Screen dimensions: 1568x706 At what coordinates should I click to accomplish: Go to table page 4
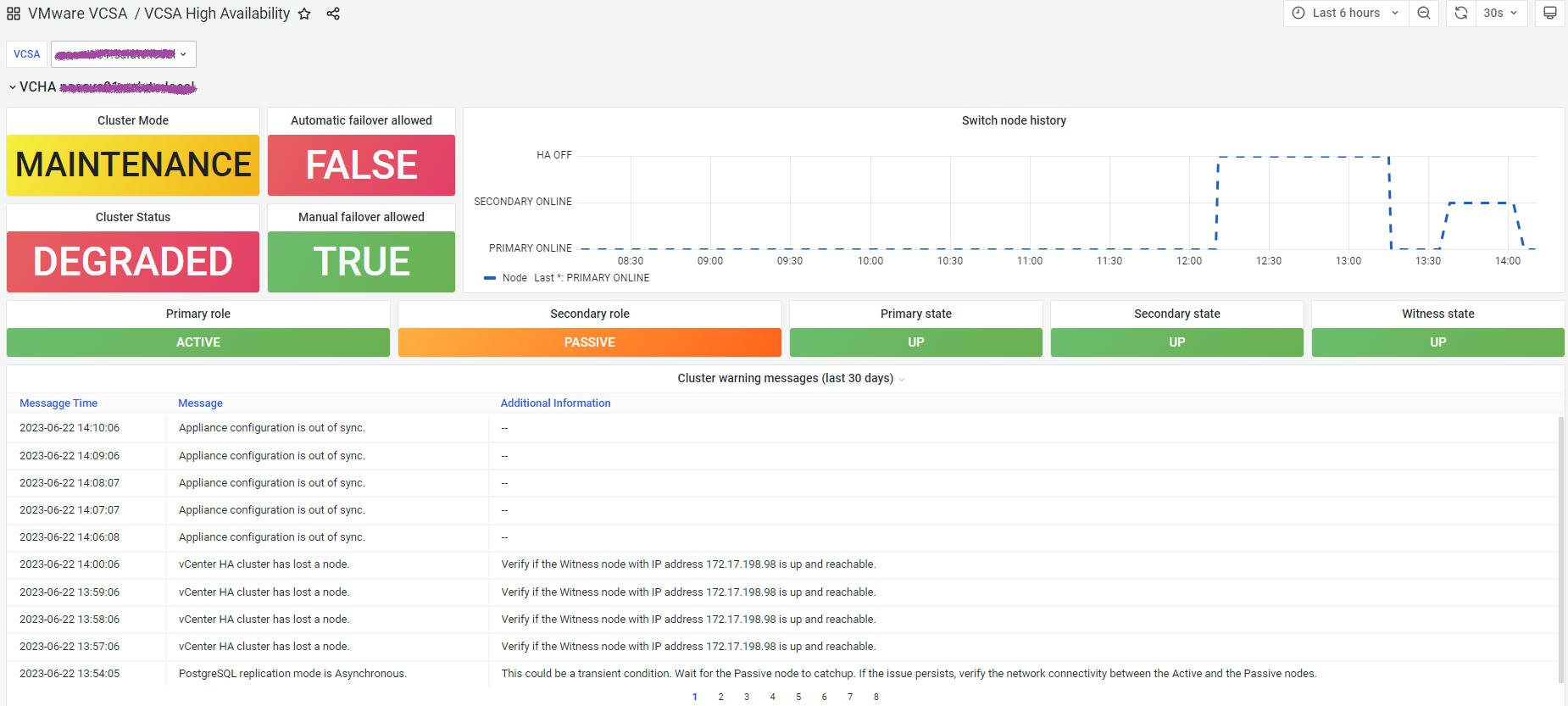click(772, 697)
